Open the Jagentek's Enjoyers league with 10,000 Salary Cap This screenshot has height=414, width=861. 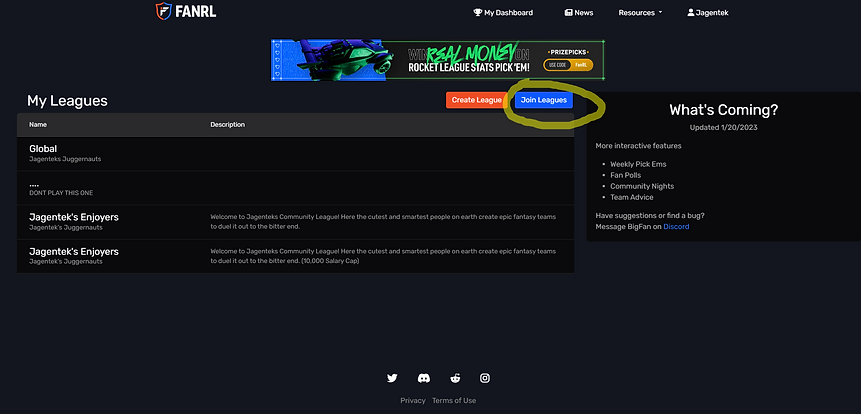(295, 256)
